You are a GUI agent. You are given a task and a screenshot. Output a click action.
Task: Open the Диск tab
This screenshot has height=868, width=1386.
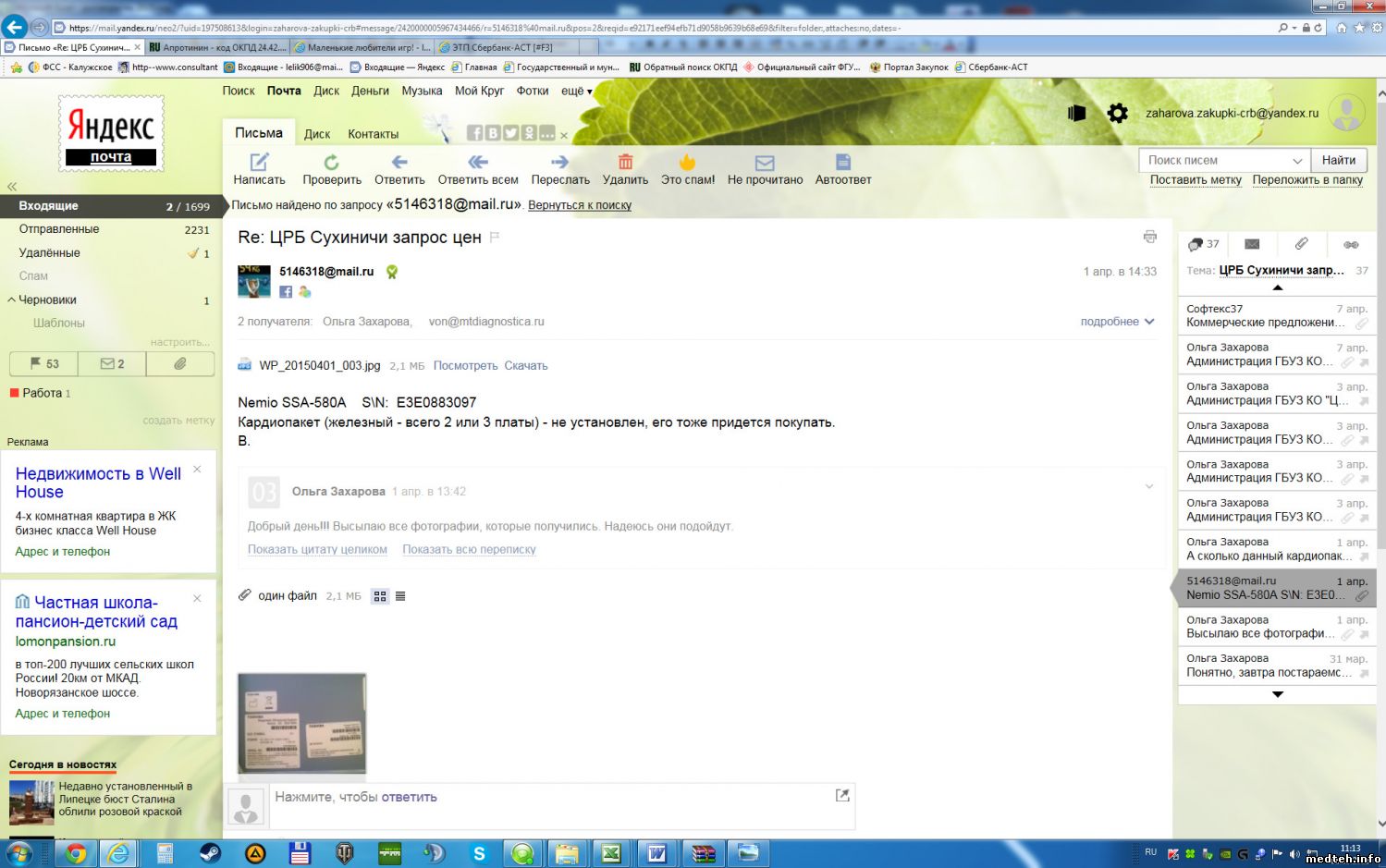[x=316, y=134]
